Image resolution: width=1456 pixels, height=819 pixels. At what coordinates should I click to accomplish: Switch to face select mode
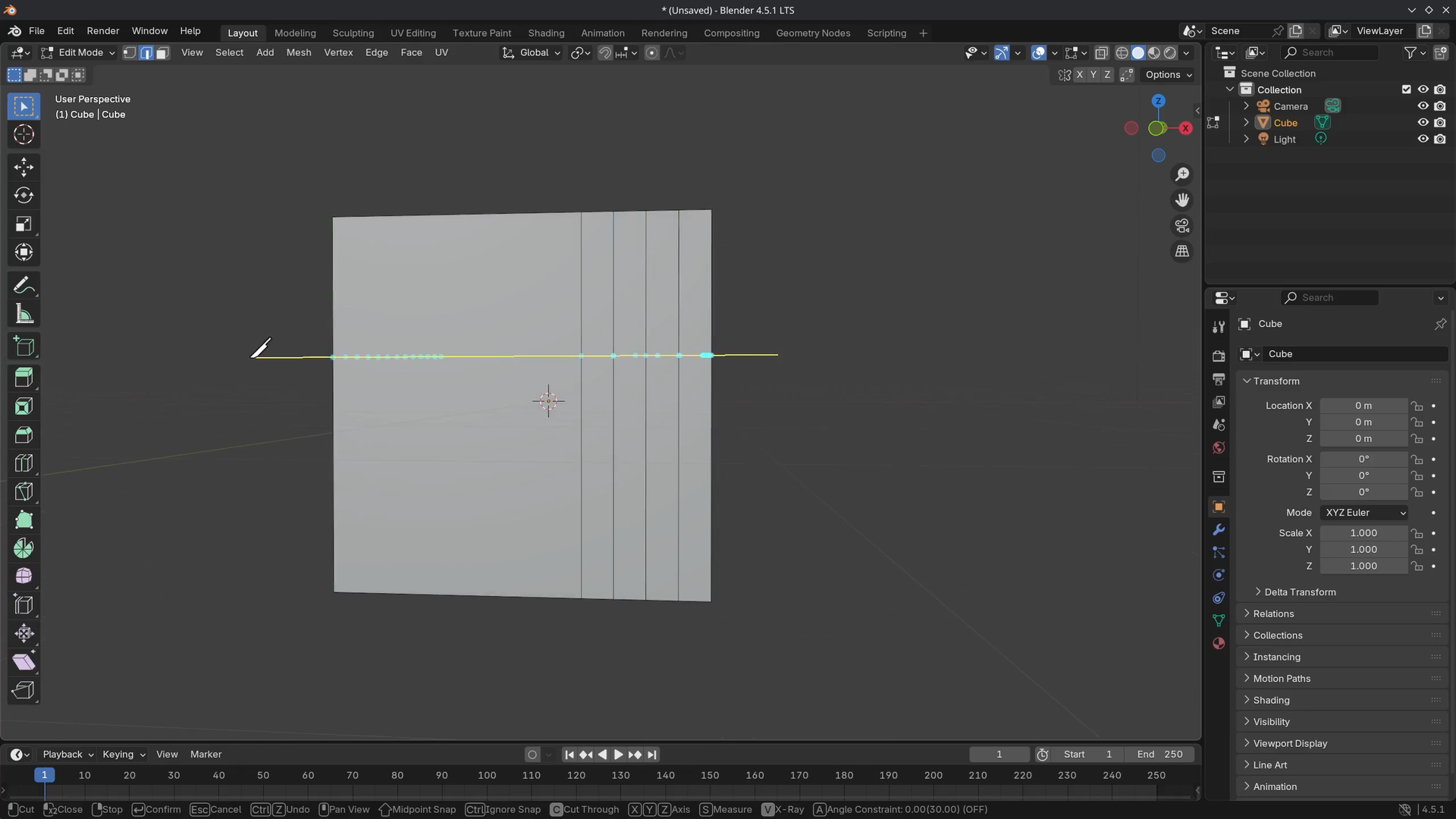(162, 53)
